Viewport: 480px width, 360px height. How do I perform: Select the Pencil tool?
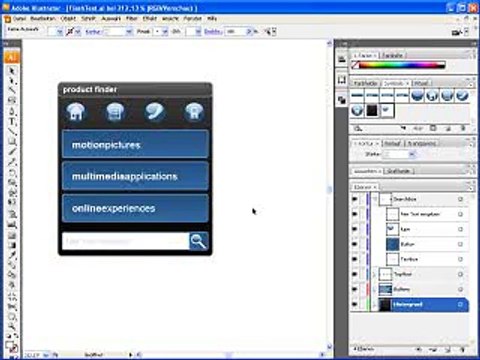pos(12,162)
